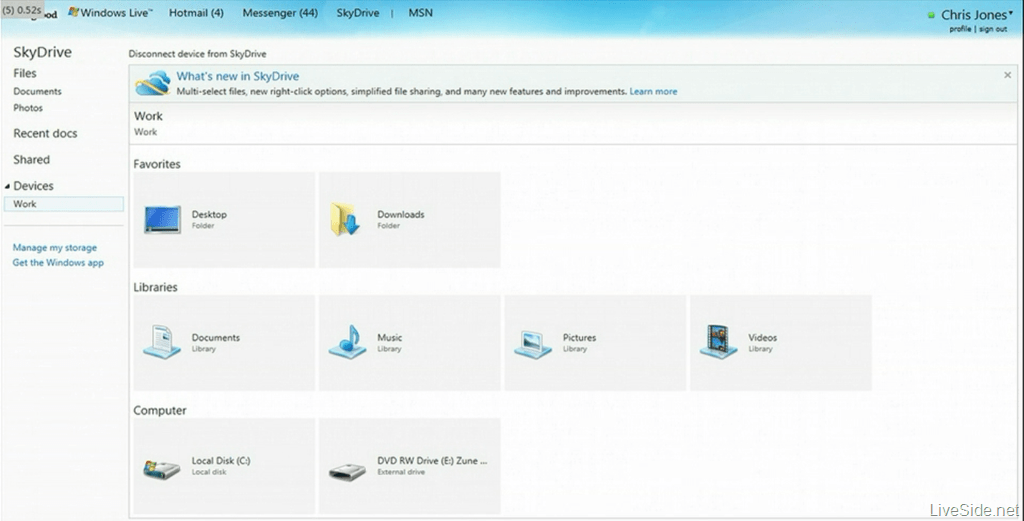Open the Documents library icon
The image size is (1024, 521).
pyautogui.click(x=162, y=342)
